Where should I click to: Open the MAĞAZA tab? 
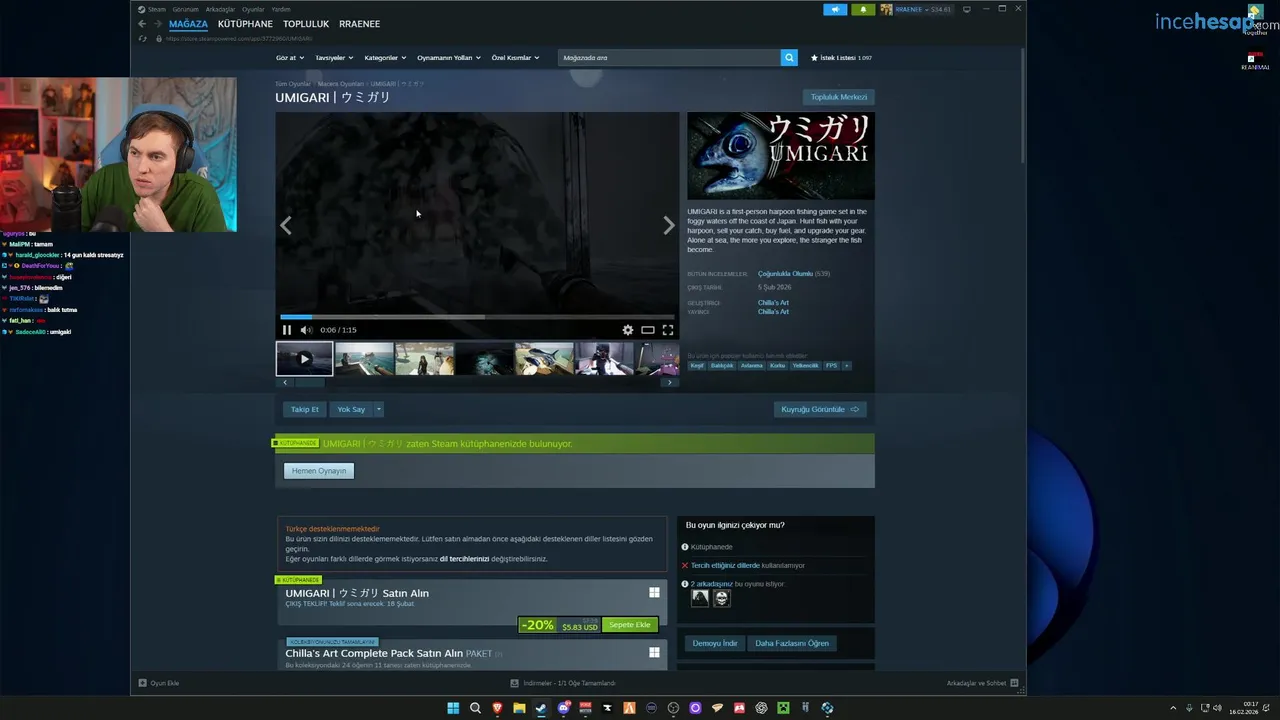click(188, 24)
